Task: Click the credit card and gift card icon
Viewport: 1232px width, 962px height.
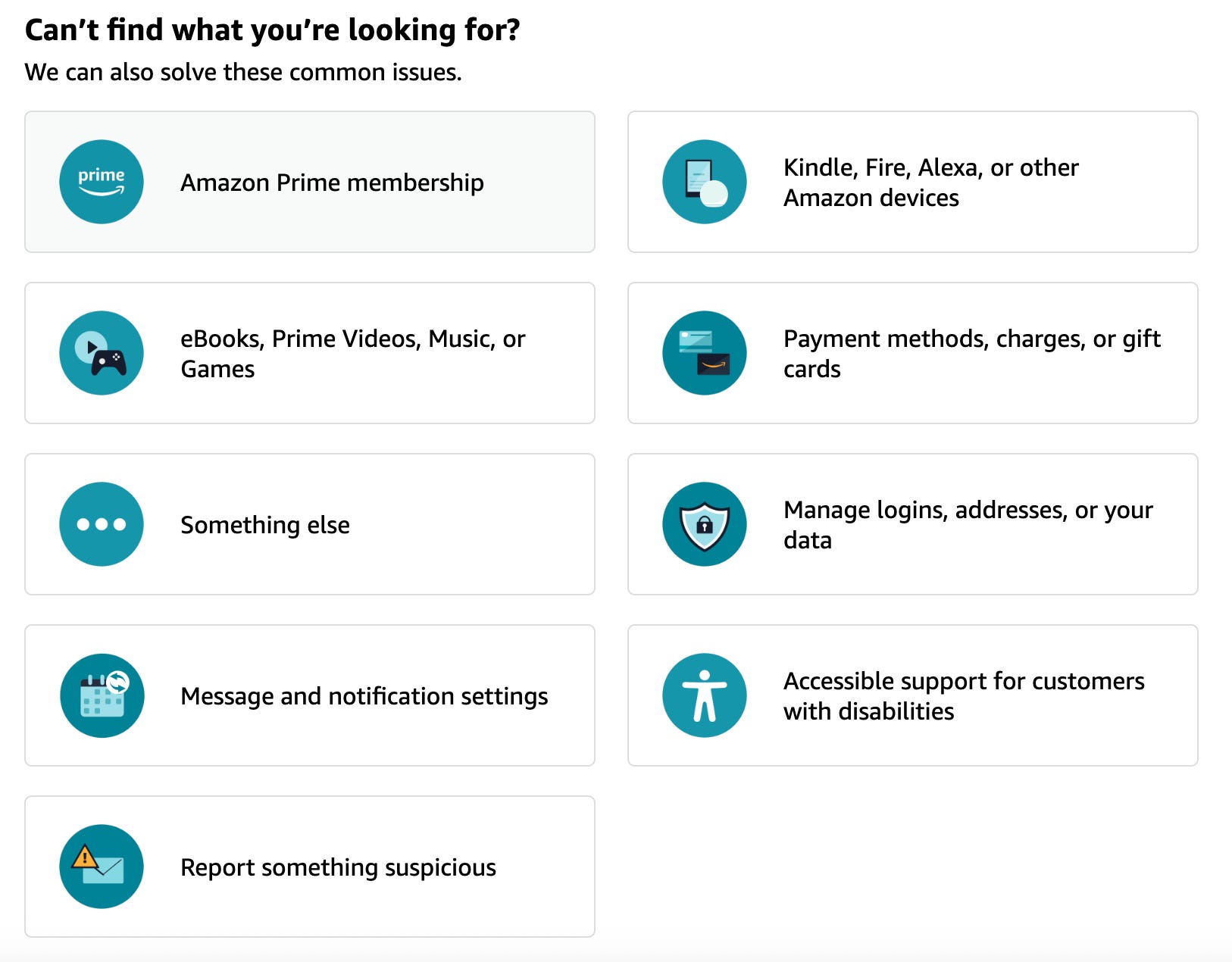Action: (x=705, y=353)
